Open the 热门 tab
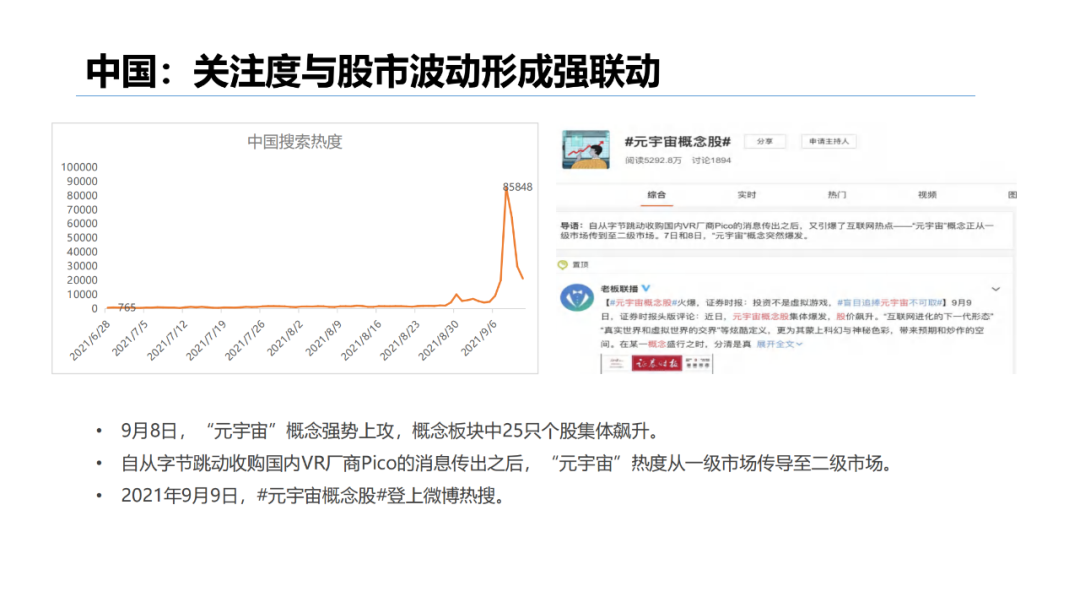This screenshot has height=608, width=1080. [838, 194]
